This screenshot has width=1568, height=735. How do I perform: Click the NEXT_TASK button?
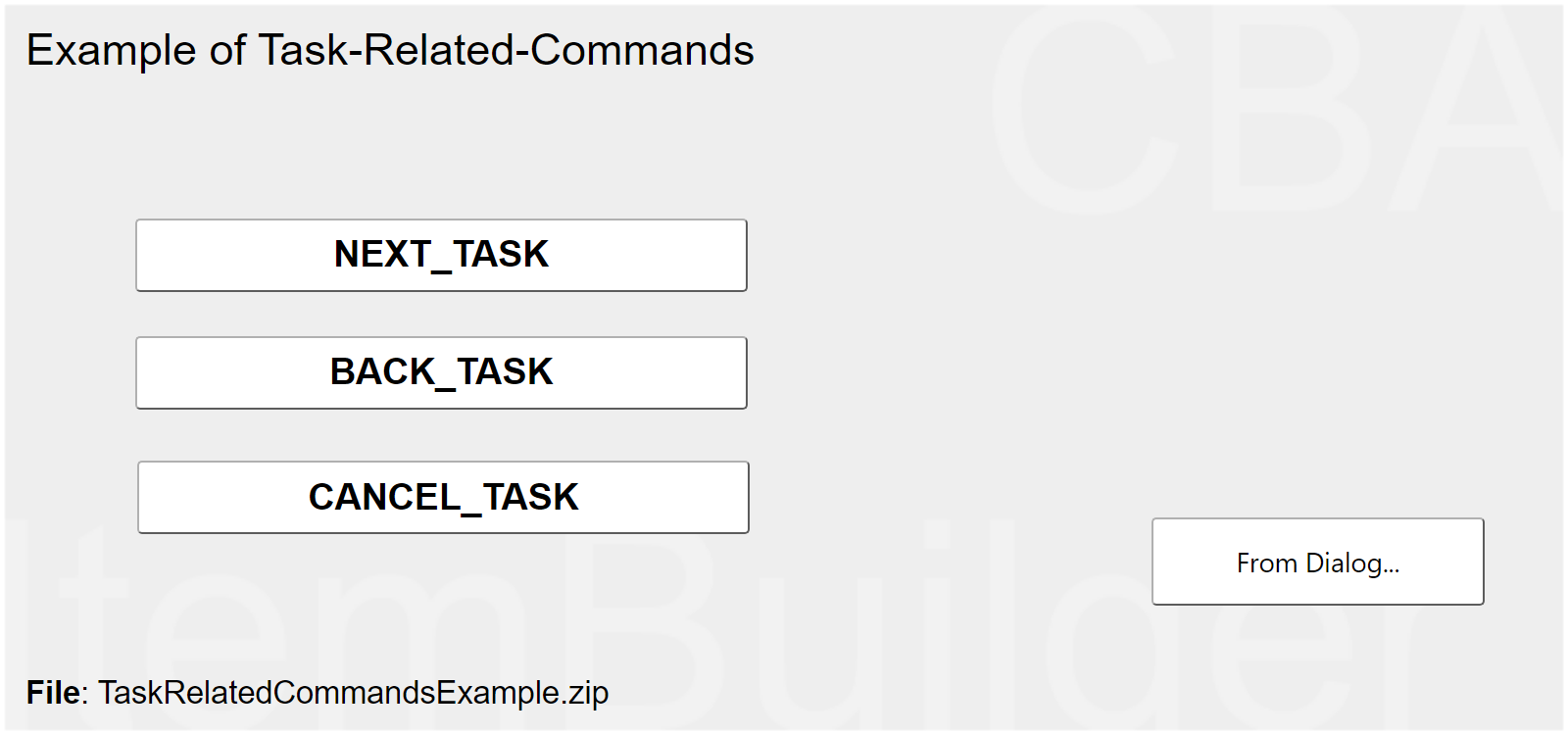[x=441, y=255]
